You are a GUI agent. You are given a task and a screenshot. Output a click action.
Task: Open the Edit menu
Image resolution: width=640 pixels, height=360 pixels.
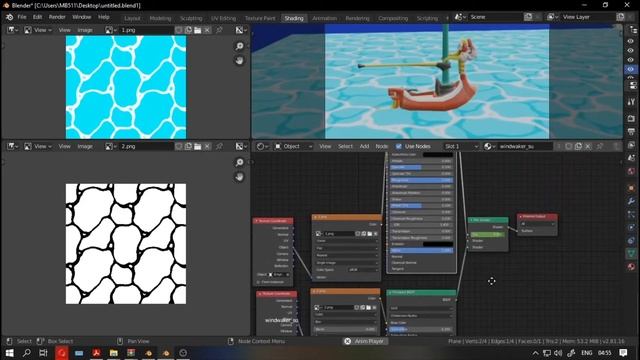pyautogui.click(x=38, y=17)
